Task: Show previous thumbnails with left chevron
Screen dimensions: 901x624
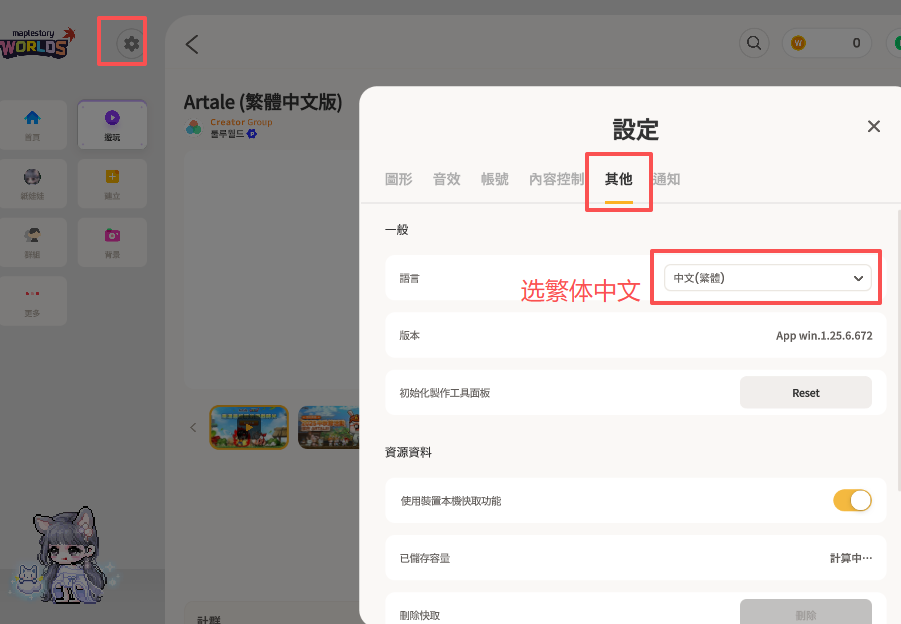Action: point(194,427)
